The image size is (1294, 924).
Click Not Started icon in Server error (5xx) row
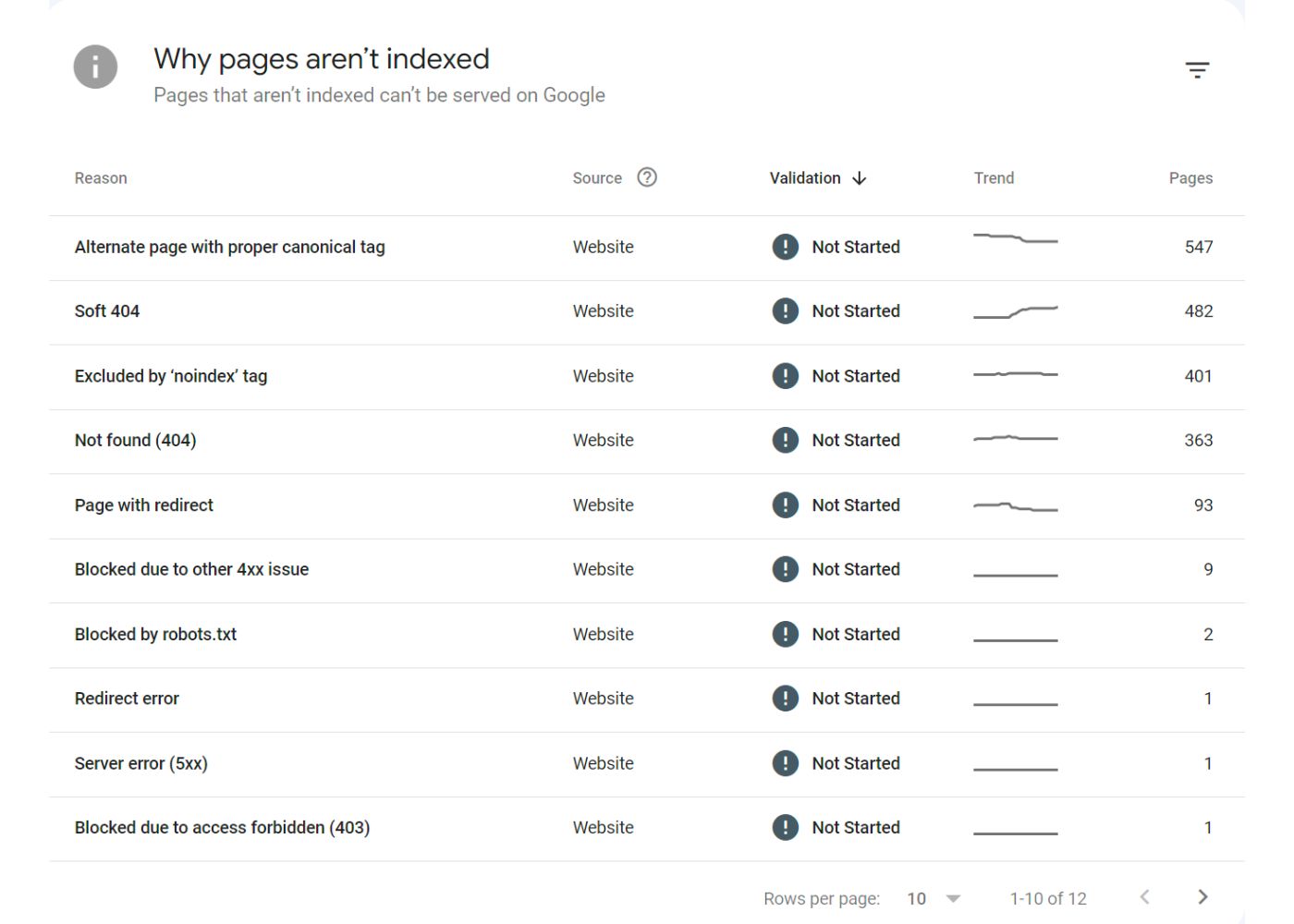785,763
